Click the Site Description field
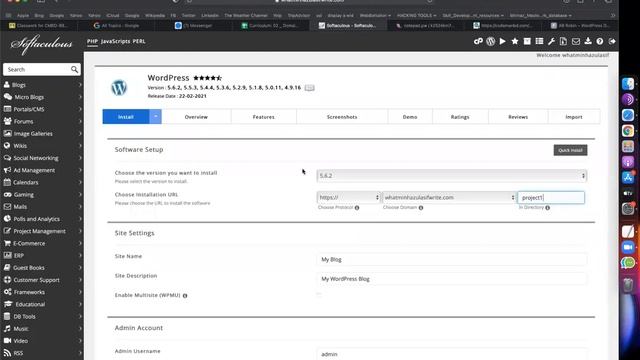 click(451, 279)
